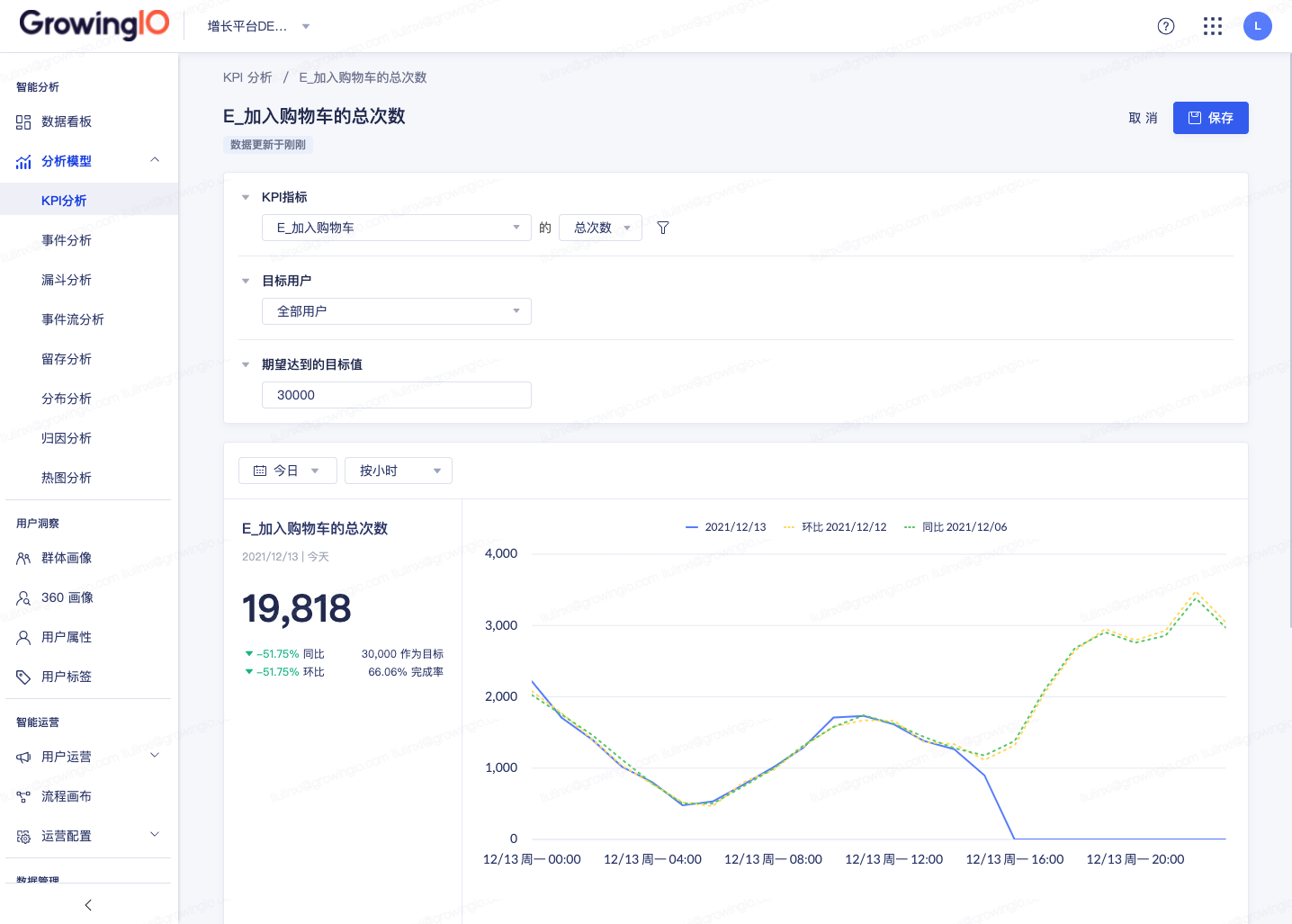
Task: Collapse the 分析模型 menu chevron
Action: [155, 160]
